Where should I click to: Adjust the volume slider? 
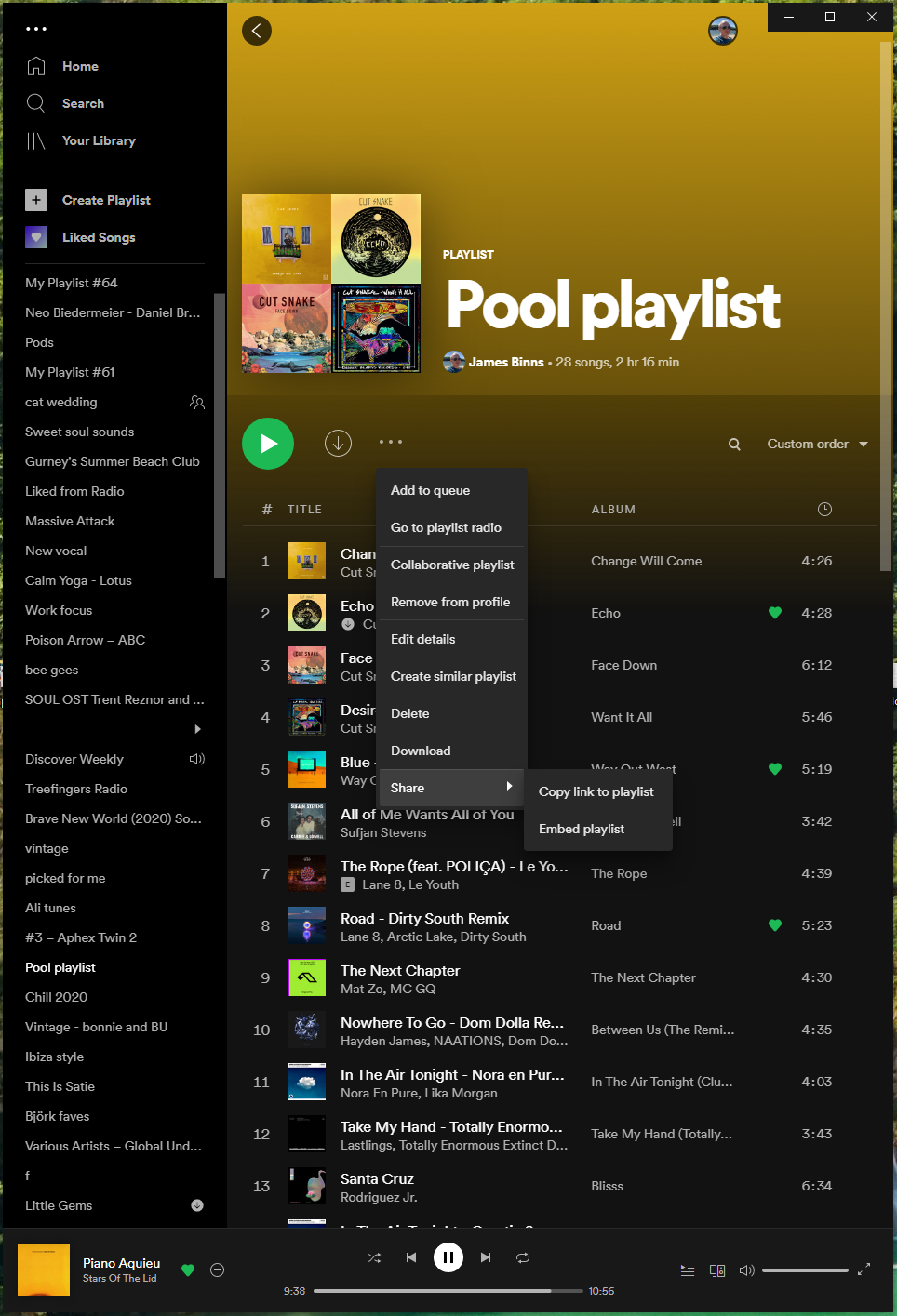[805, 1270]
